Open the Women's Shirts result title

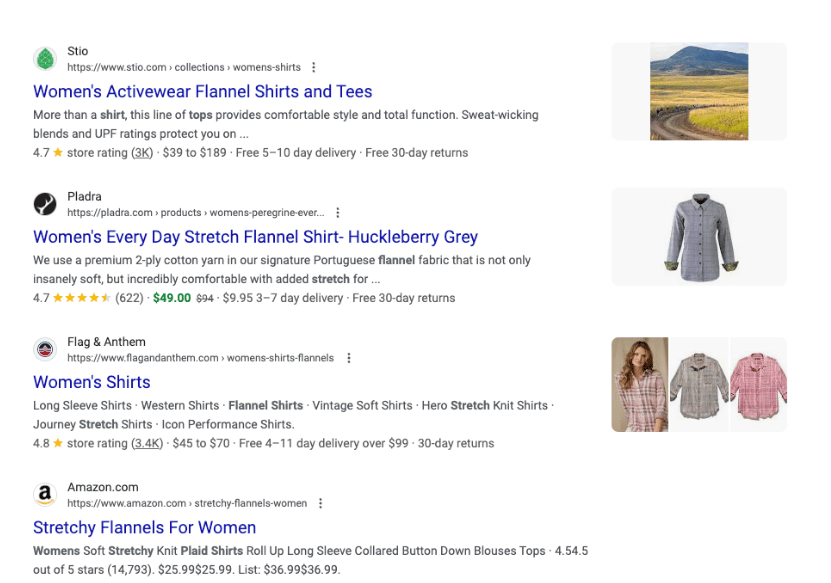click(92, 382)
